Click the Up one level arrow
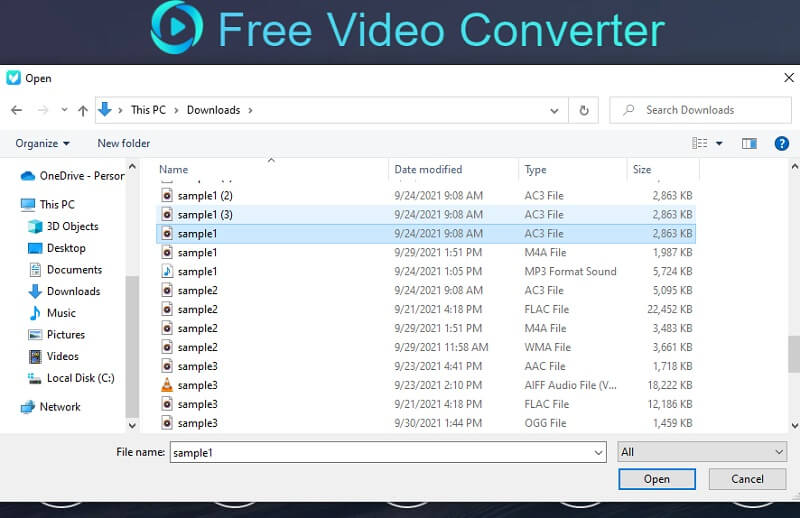This screenshot has height=518, width=800. 83,110
